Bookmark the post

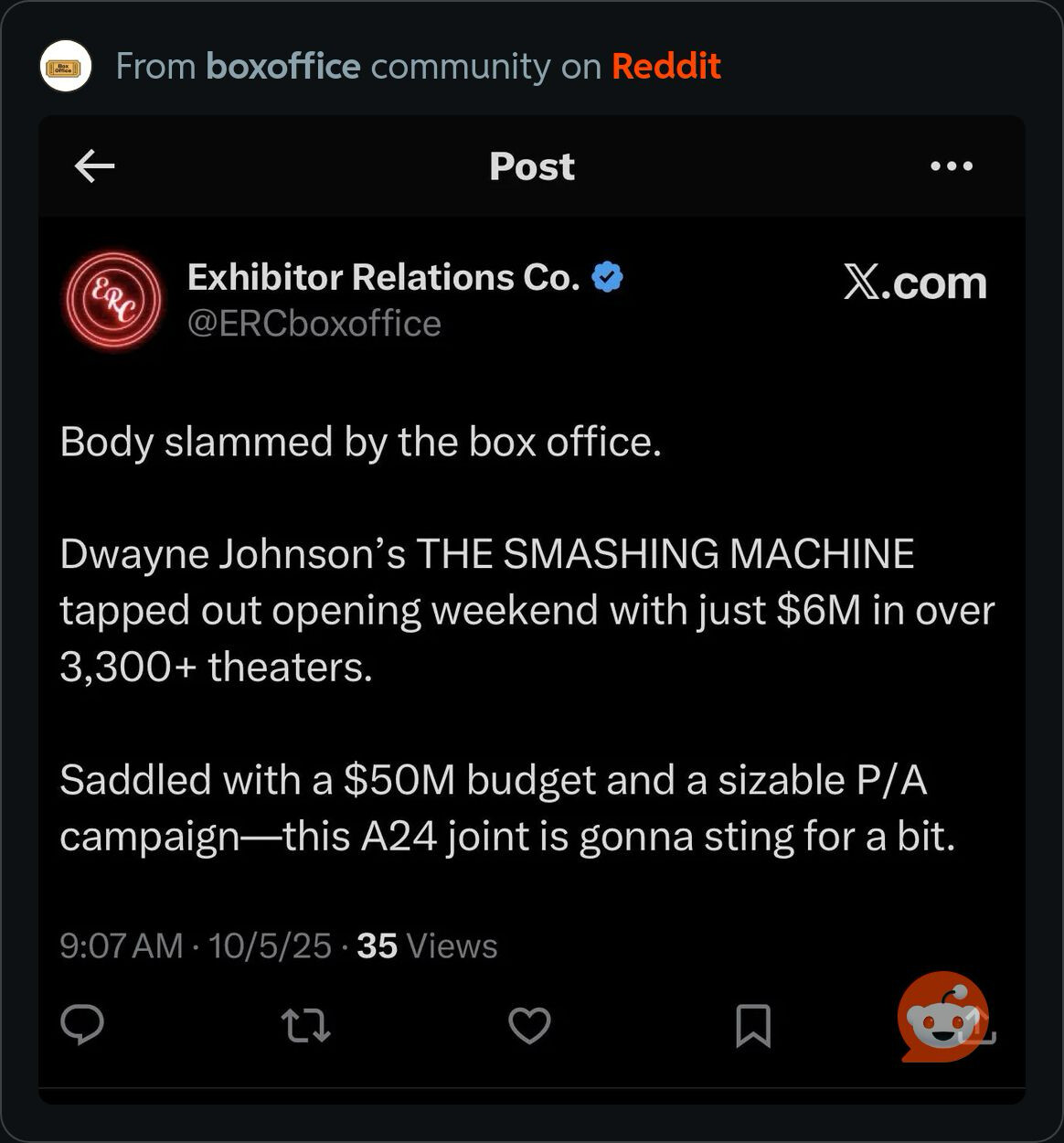pyautogui.click(x=753, y=1025)
